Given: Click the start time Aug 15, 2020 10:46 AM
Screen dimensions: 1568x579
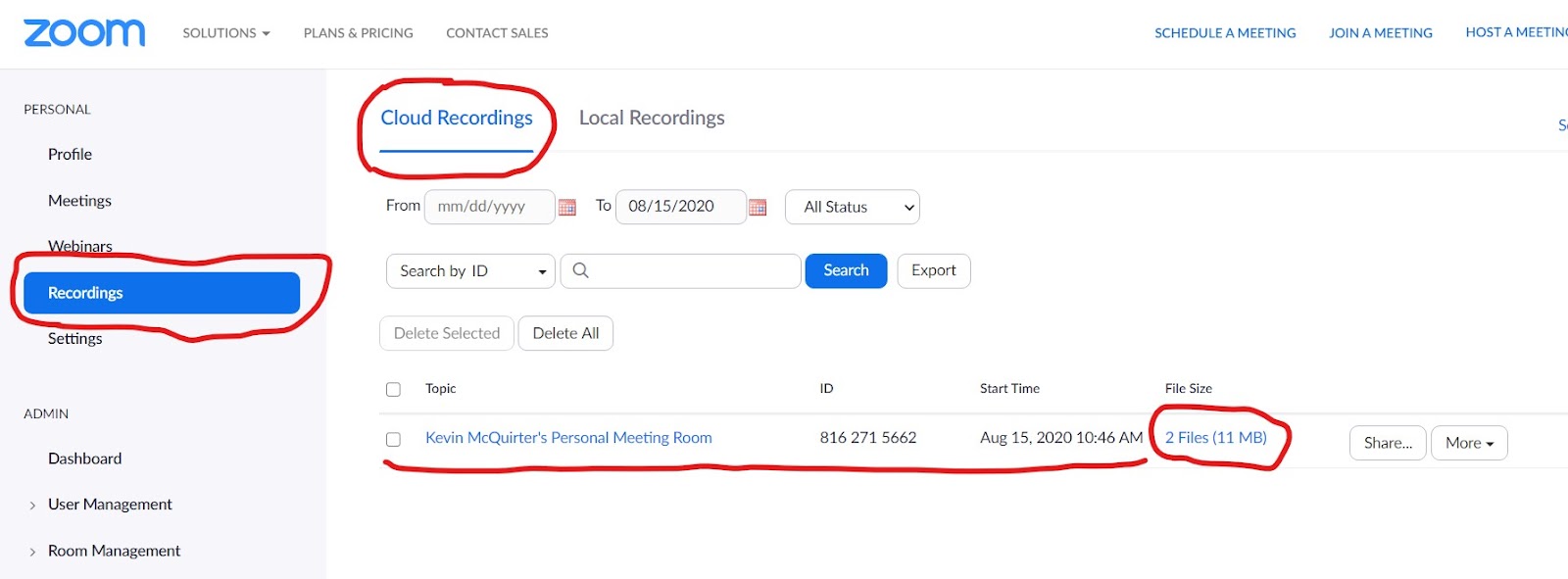Looking at the screenshot, I should click(1061, 438).
